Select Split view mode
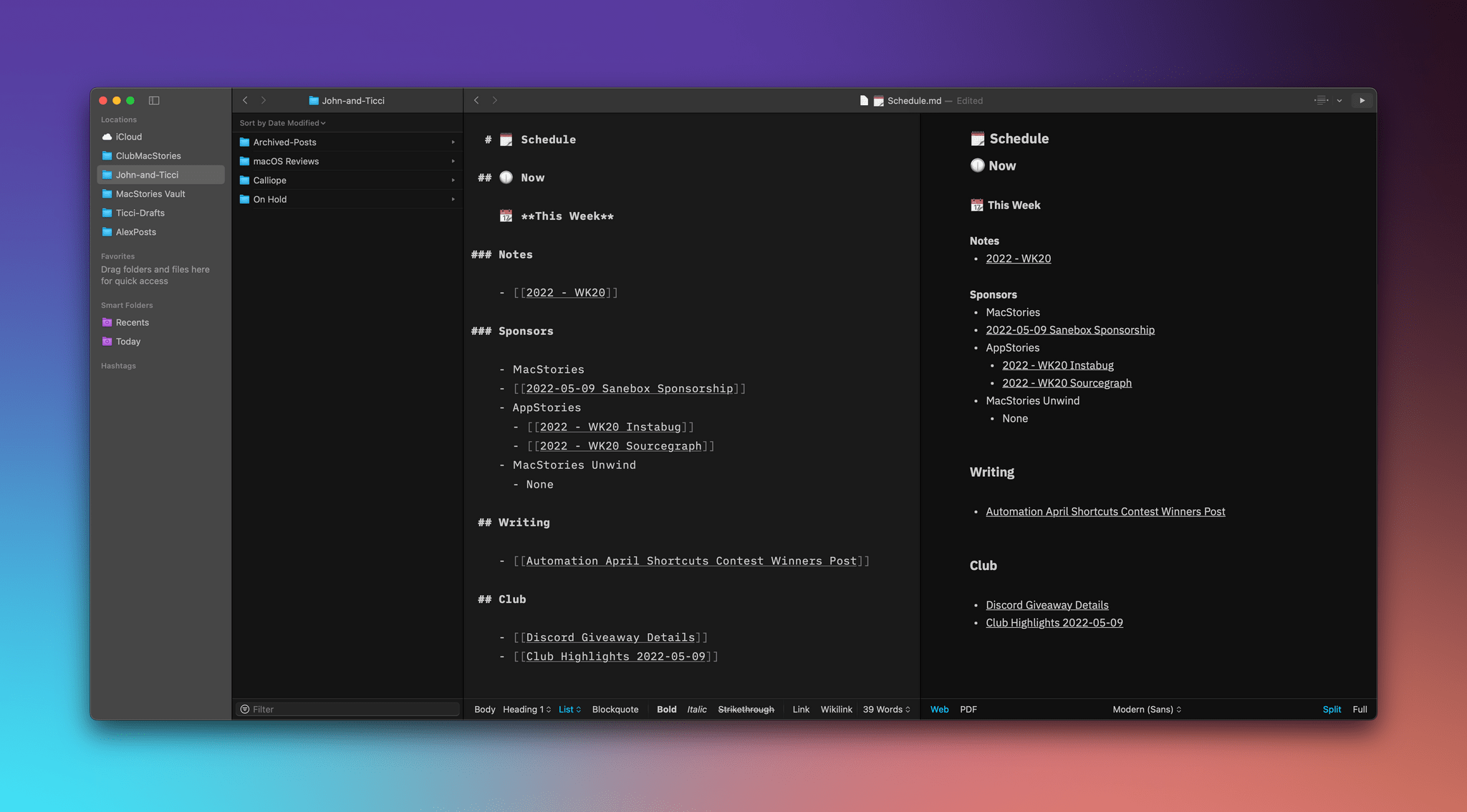Image resolution: width=1467 pixels, height=812 pixels. pyautogui.click(x=1332, y=709)
